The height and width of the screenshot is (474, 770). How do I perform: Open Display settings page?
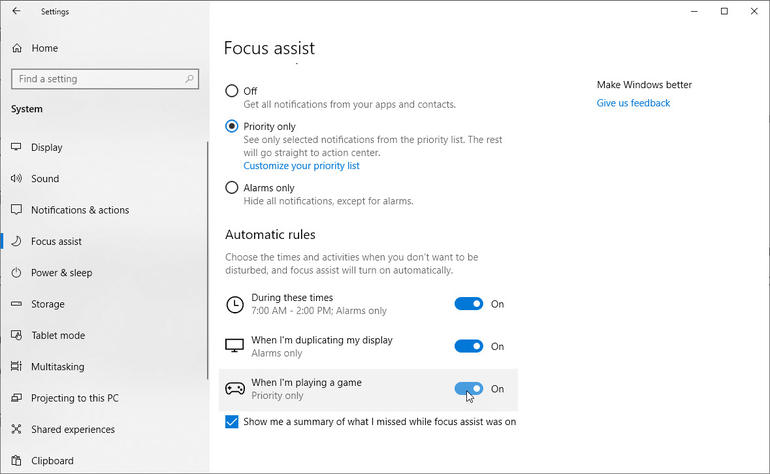[x=104, y=147]
